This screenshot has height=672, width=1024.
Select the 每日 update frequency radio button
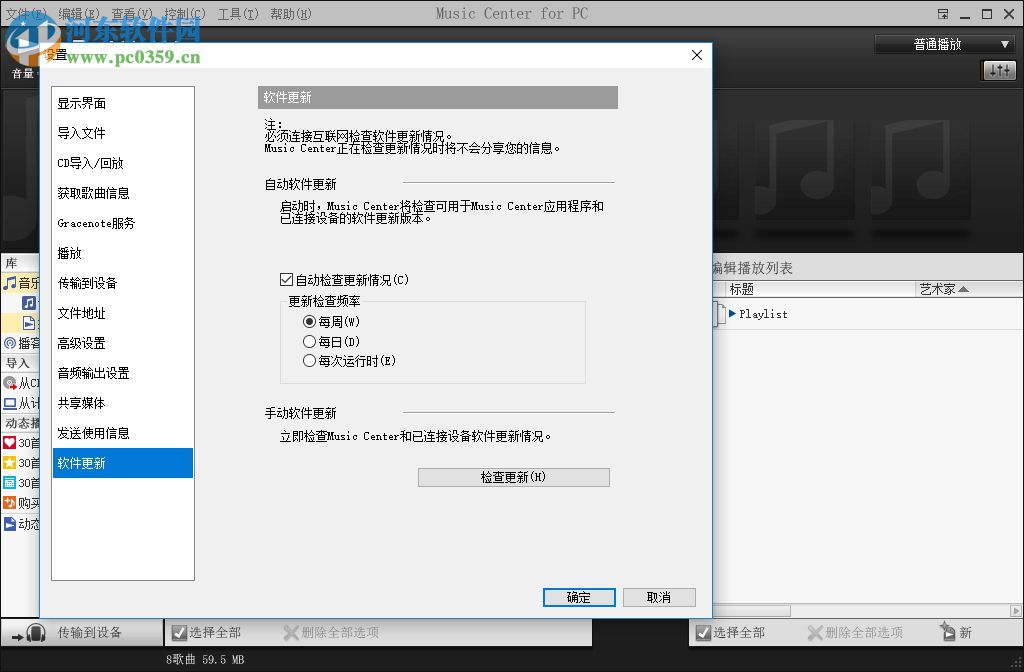pos(310,339)
